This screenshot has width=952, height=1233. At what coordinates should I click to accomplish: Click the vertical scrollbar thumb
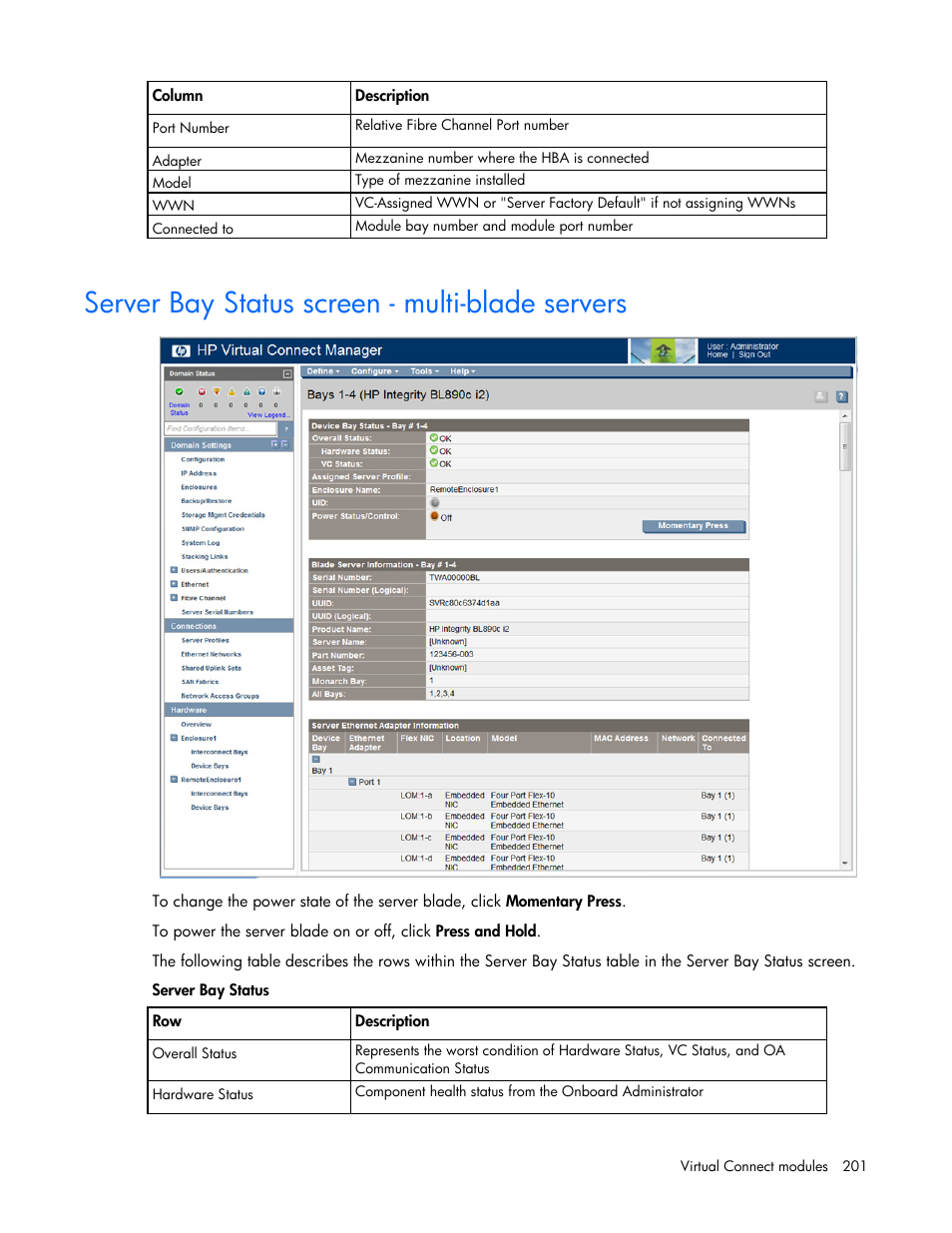(845, 446)
